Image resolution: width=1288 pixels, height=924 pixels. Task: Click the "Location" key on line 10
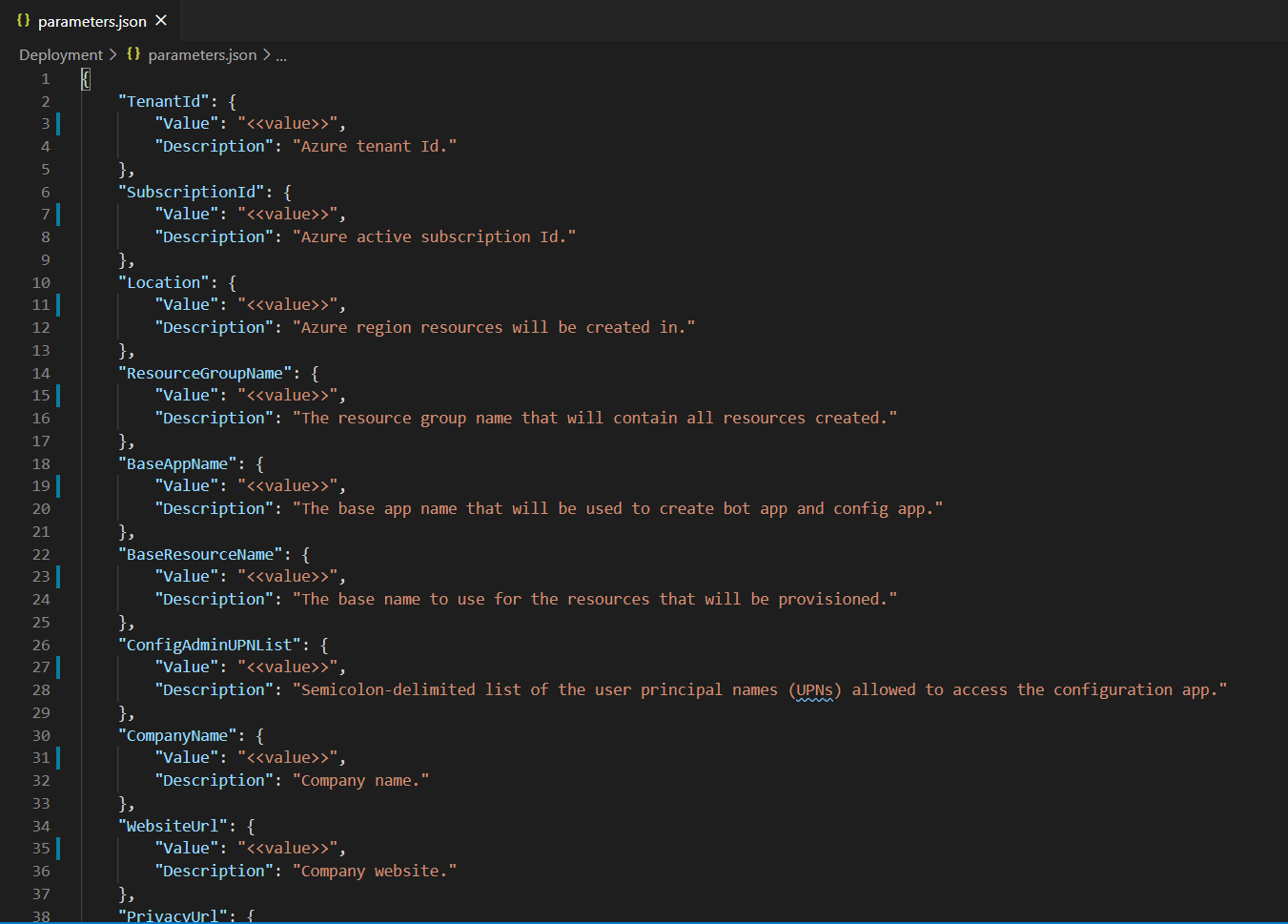[164, 282]
